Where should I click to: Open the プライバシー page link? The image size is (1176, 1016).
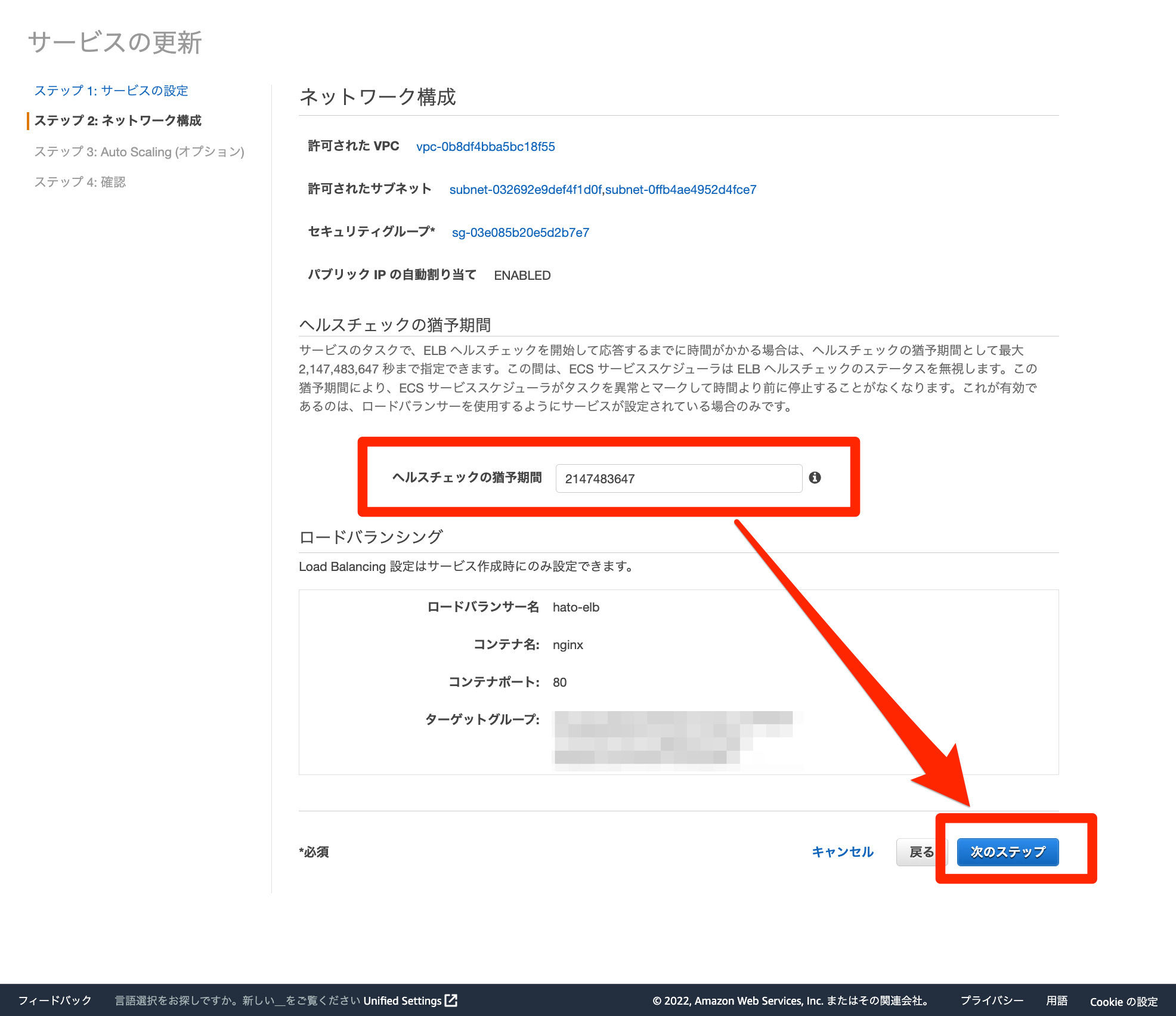pyautogui.click(x=993, y=1000)
